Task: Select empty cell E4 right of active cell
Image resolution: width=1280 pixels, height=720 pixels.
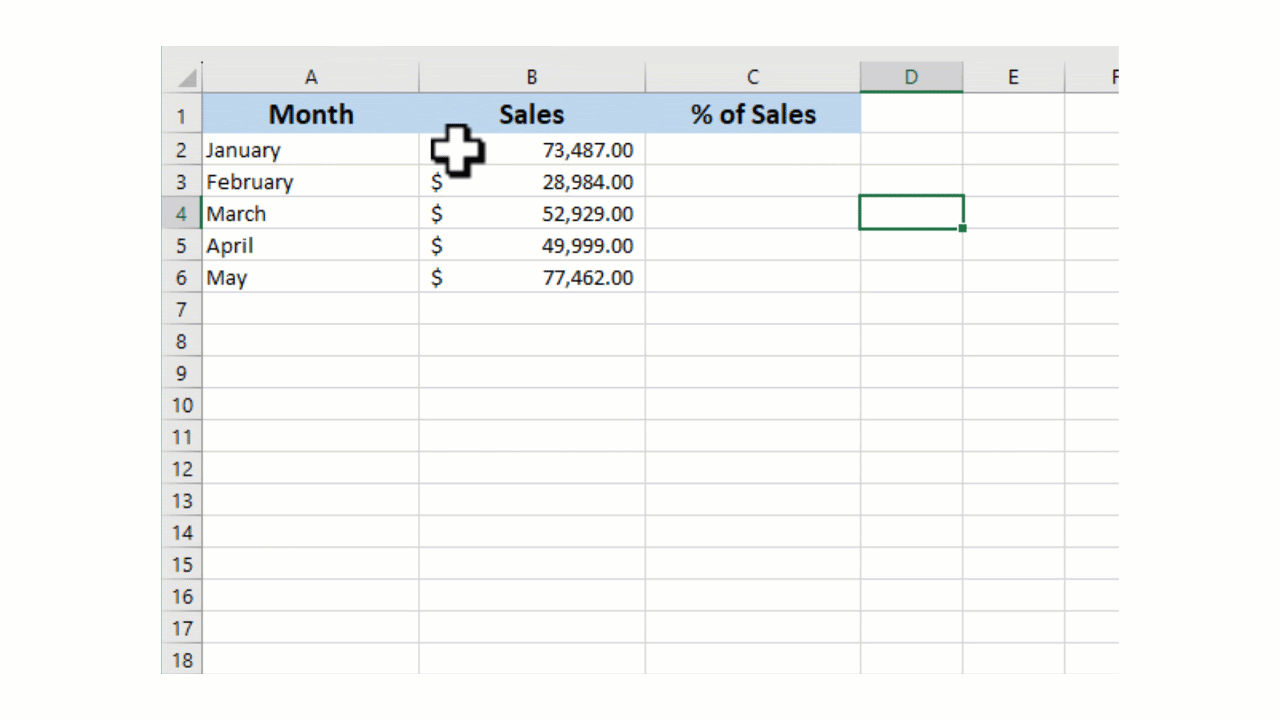Action: coord(1014,214)
